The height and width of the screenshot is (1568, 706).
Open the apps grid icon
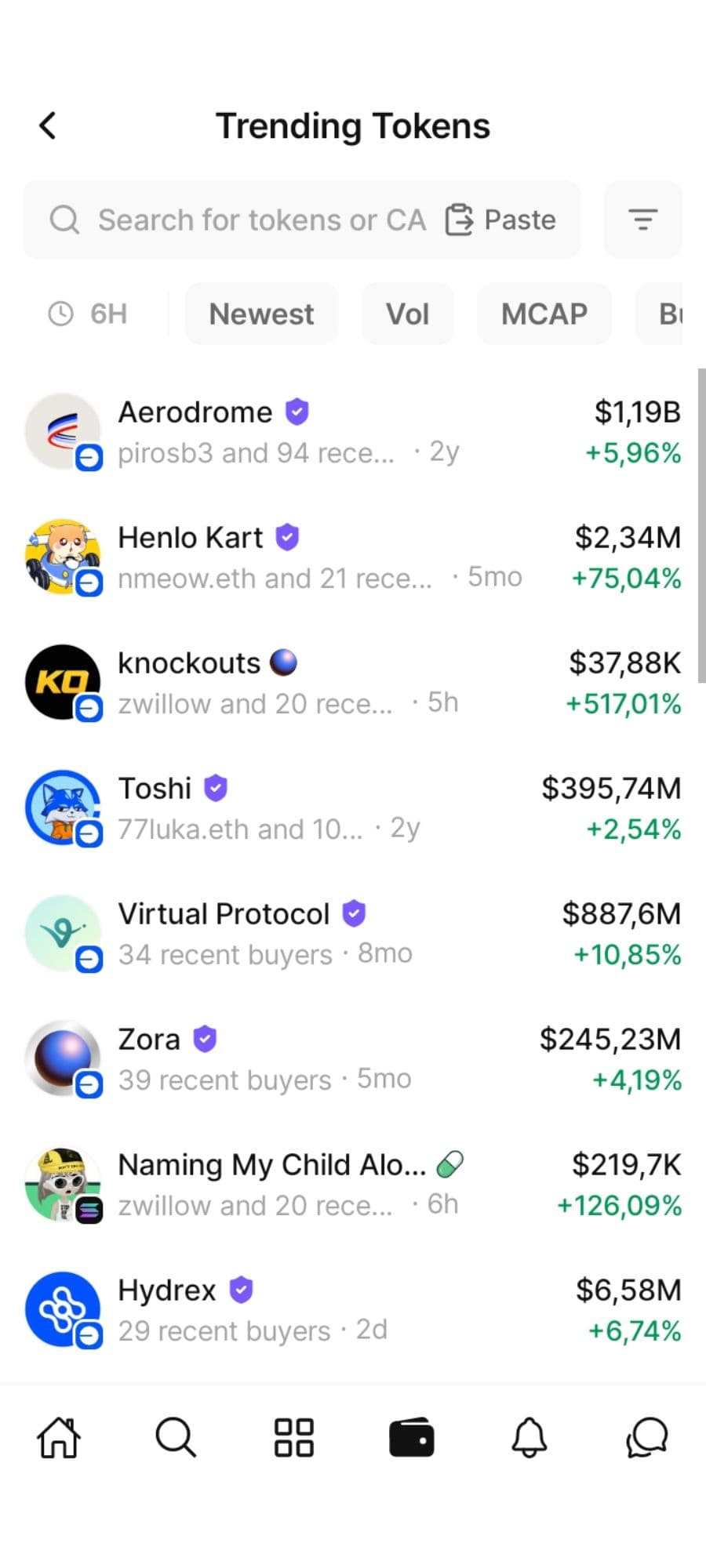coord(294,1438)
